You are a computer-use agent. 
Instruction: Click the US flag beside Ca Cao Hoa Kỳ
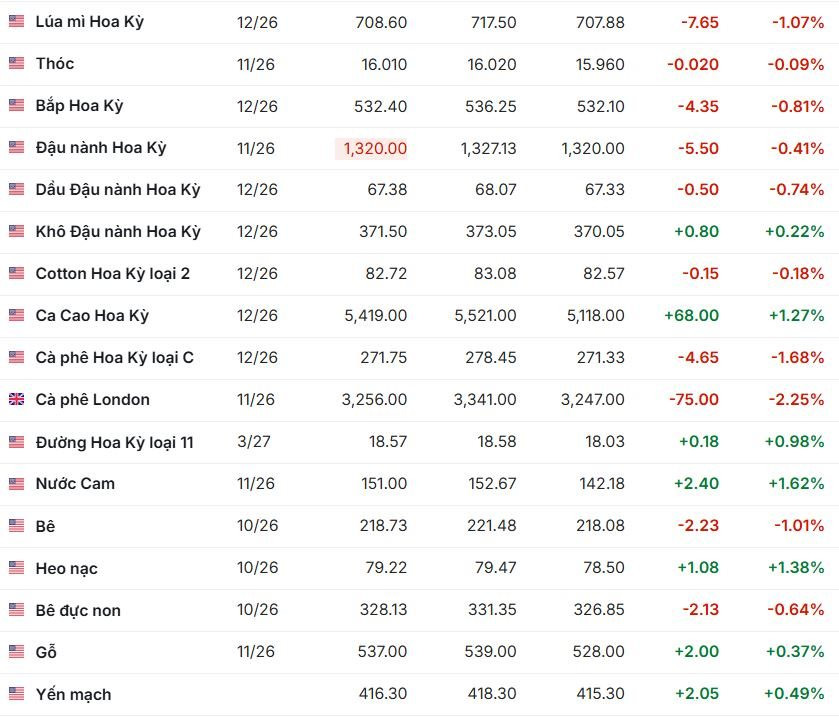(17, 315)
